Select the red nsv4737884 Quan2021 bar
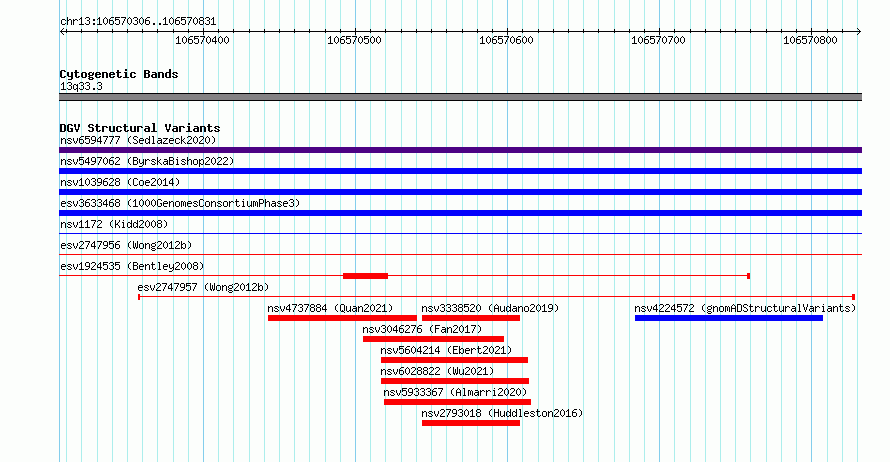 coord(342,318)
